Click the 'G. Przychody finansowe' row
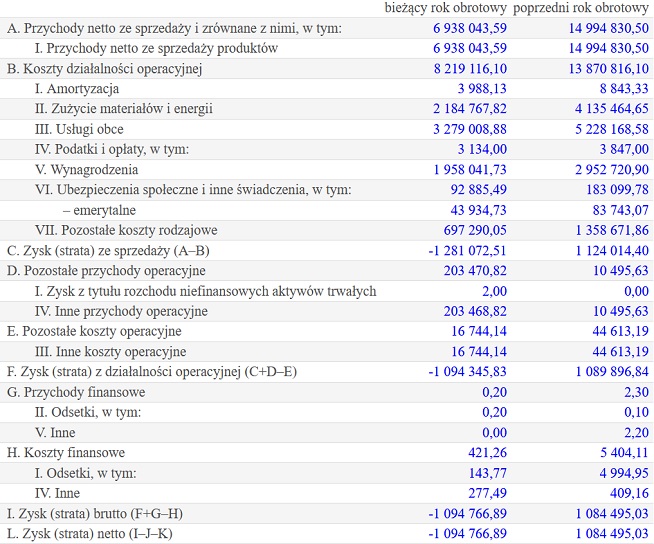 click(x=327, y=392)
